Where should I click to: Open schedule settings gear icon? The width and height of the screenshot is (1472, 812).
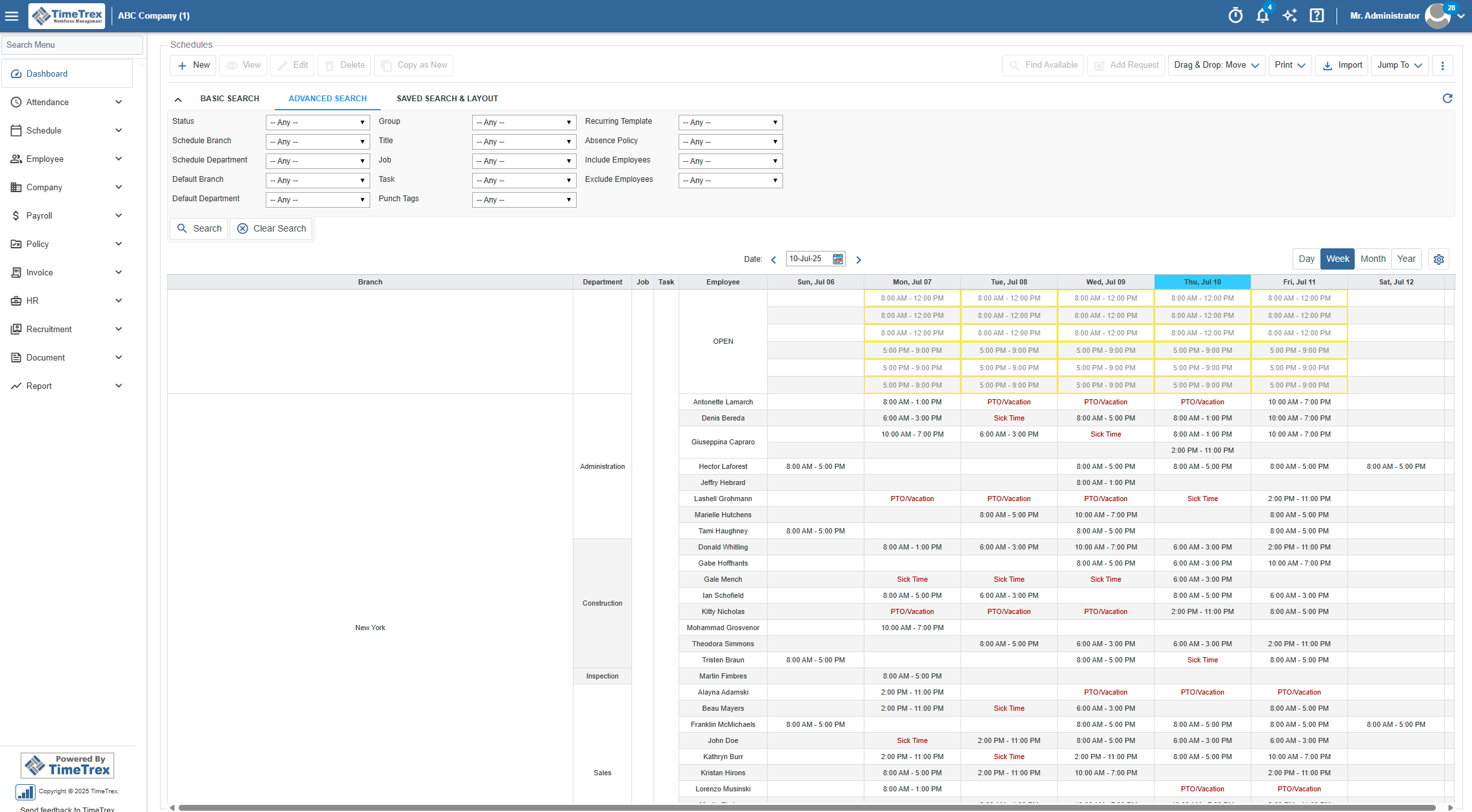(x=1438, y=259)
